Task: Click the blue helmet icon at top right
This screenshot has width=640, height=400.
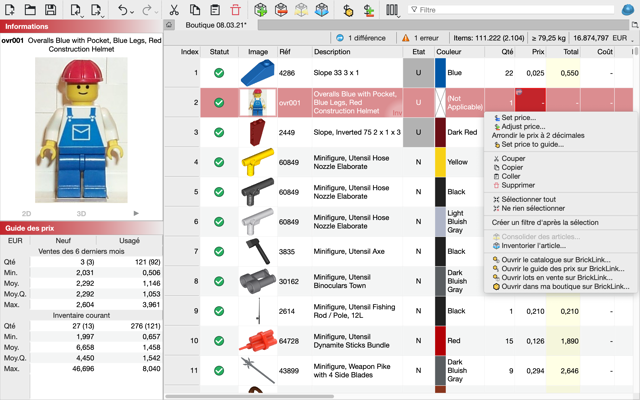Action: 627,9
